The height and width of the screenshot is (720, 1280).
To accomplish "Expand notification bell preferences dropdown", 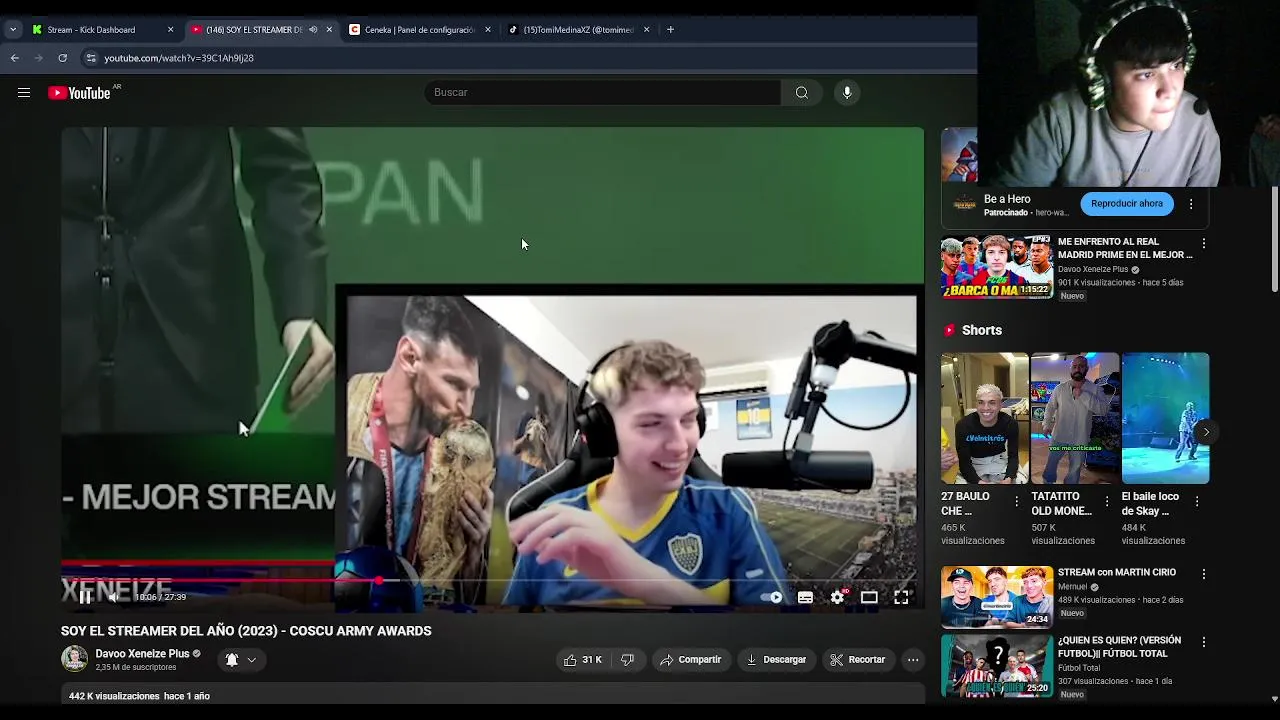I will [252, 660].
